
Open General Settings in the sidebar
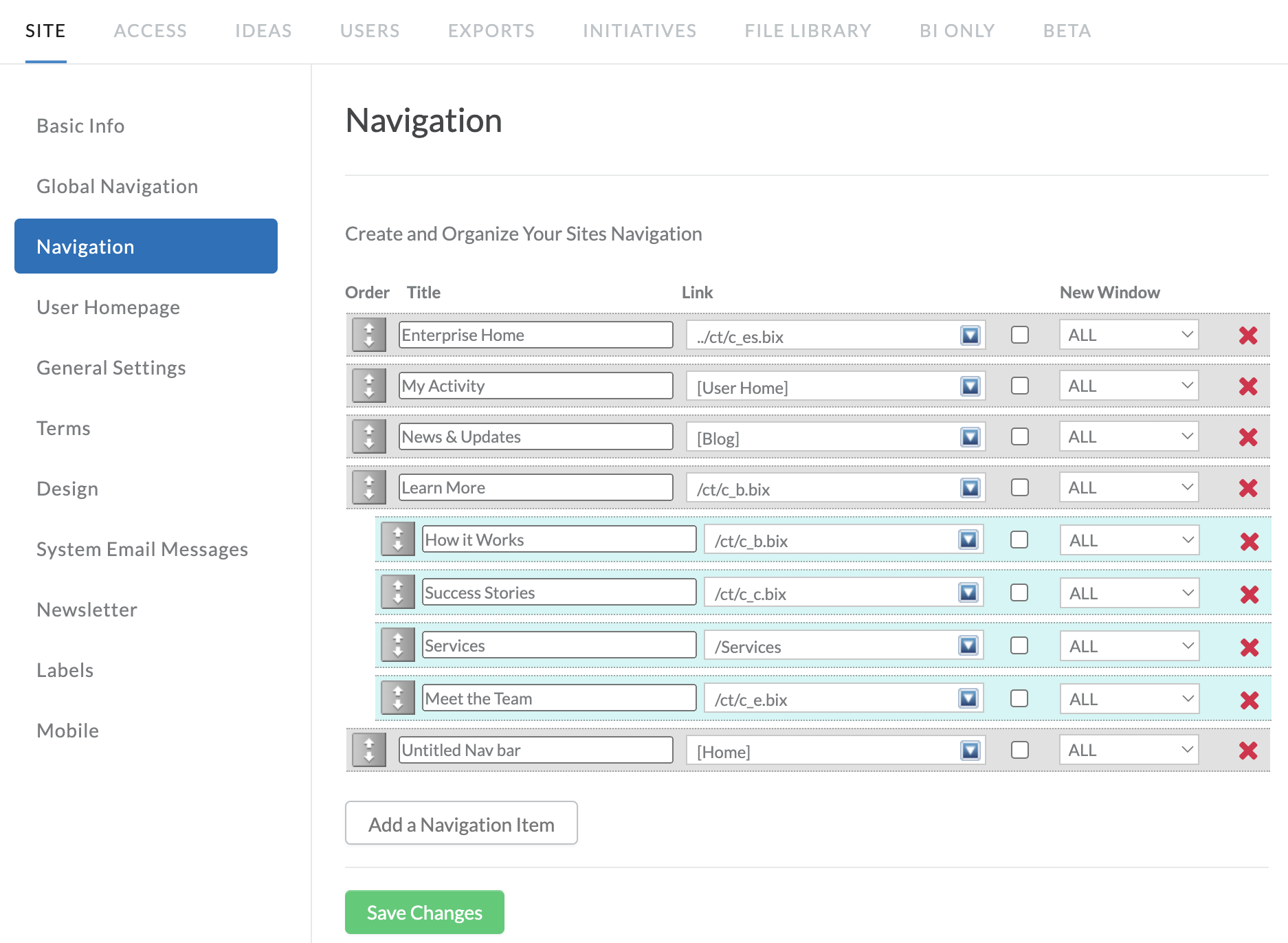tap(111, 368)
